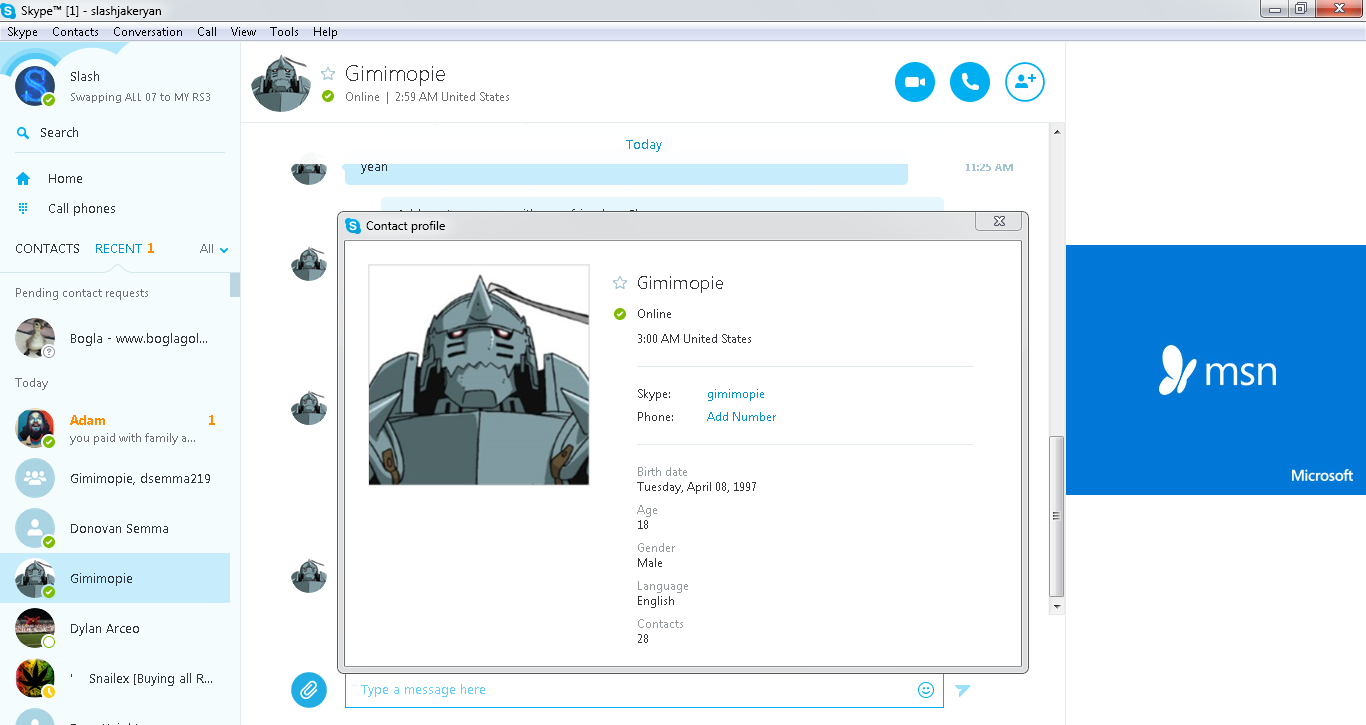The image size is (1366, 725).
Task: Start a voice call with Gimimopie
Action: coord(970,82)
